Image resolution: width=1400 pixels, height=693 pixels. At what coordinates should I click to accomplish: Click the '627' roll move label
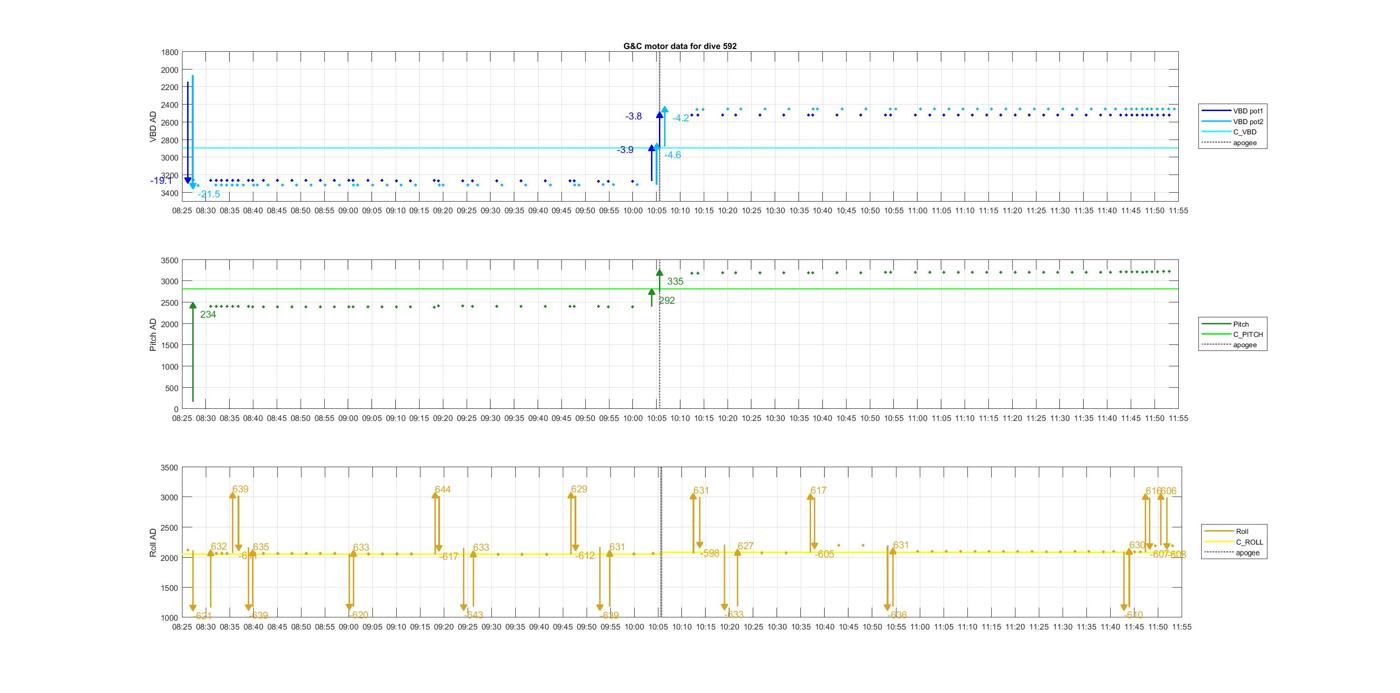(x=745, y=546)
